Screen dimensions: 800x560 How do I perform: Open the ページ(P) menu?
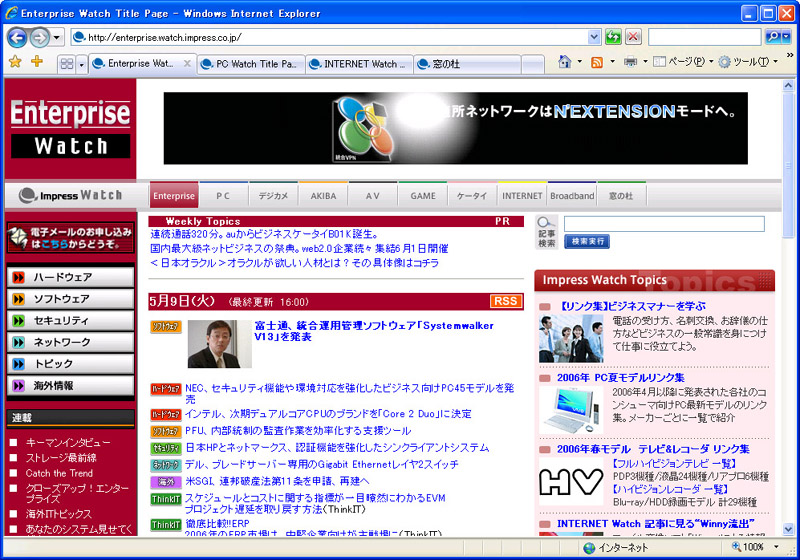683,62
